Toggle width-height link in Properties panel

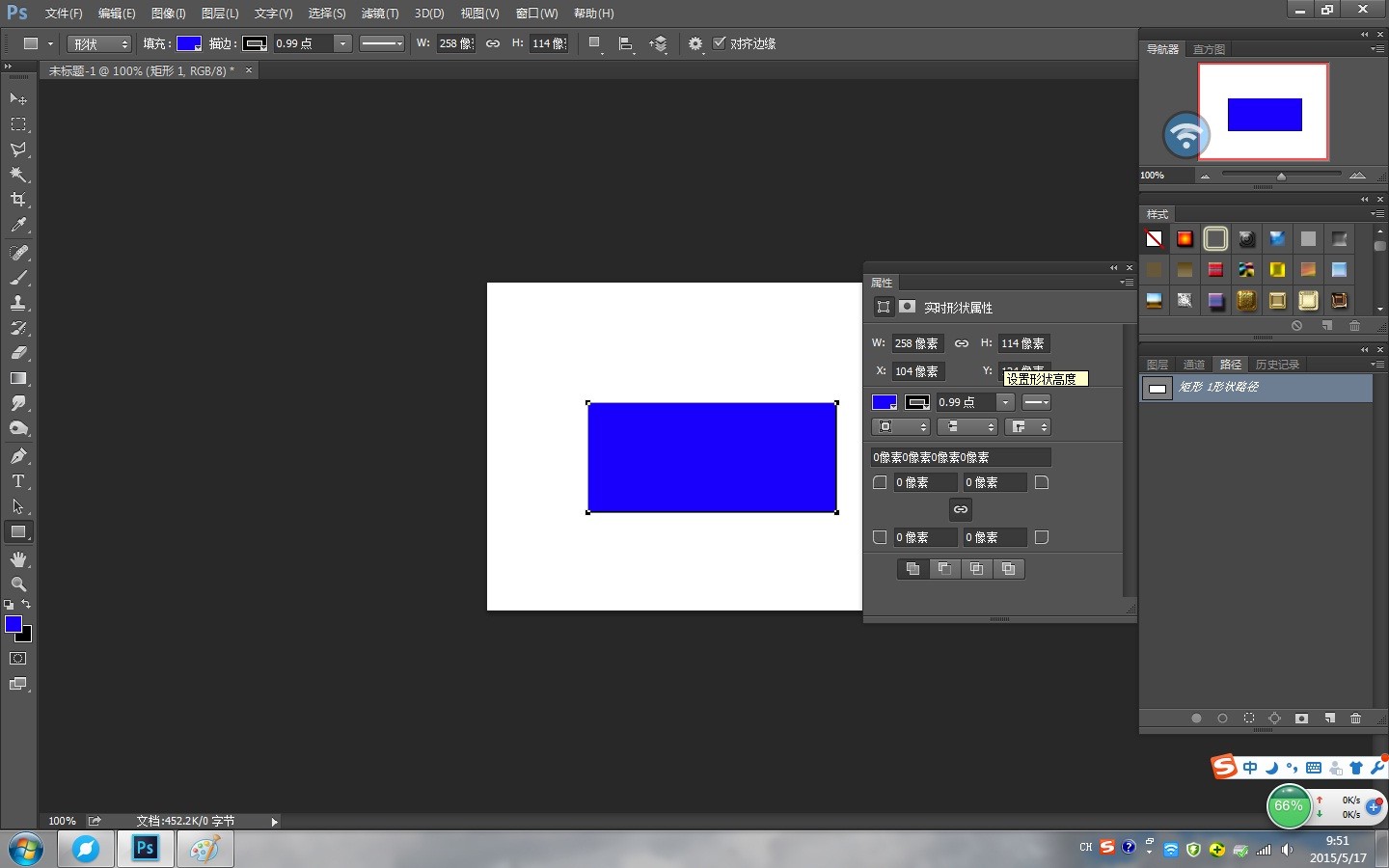click(x=962, y=343)
